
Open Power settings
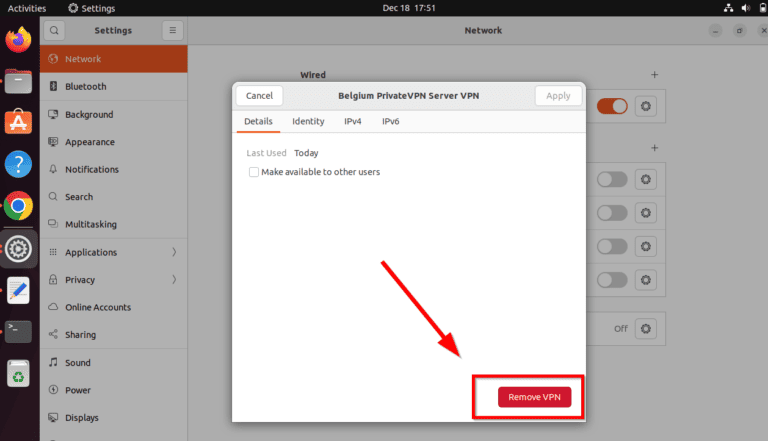(114, 390)
